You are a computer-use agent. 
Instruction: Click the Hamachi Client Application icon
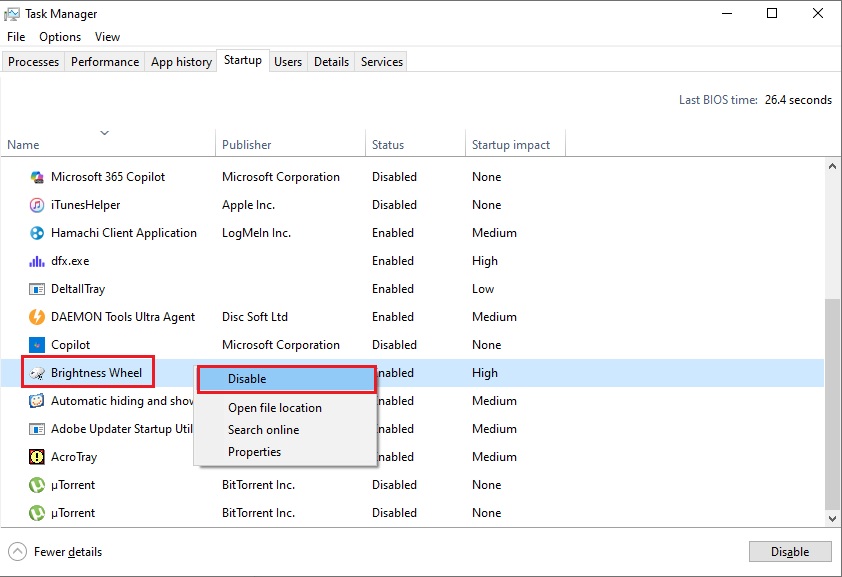click(37, 233)
